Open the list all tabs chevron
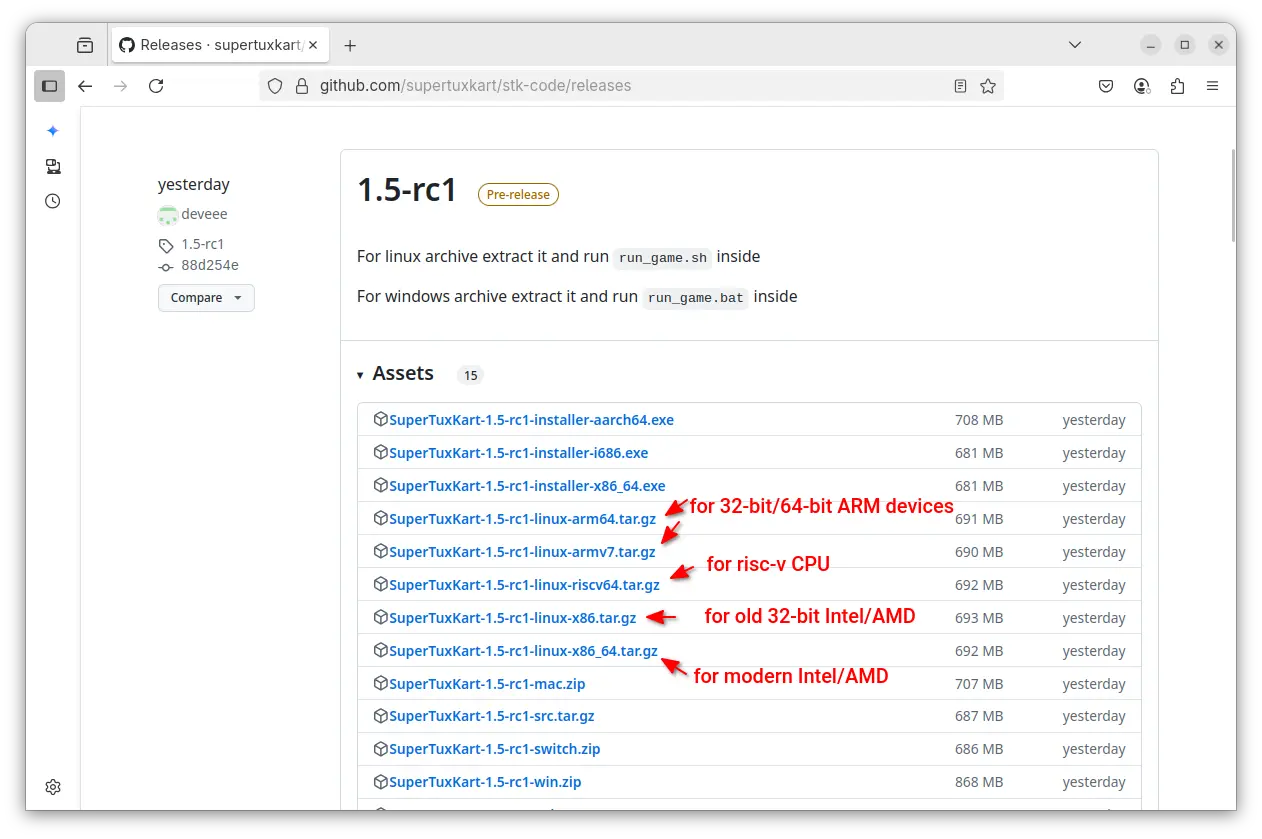 1075,45
